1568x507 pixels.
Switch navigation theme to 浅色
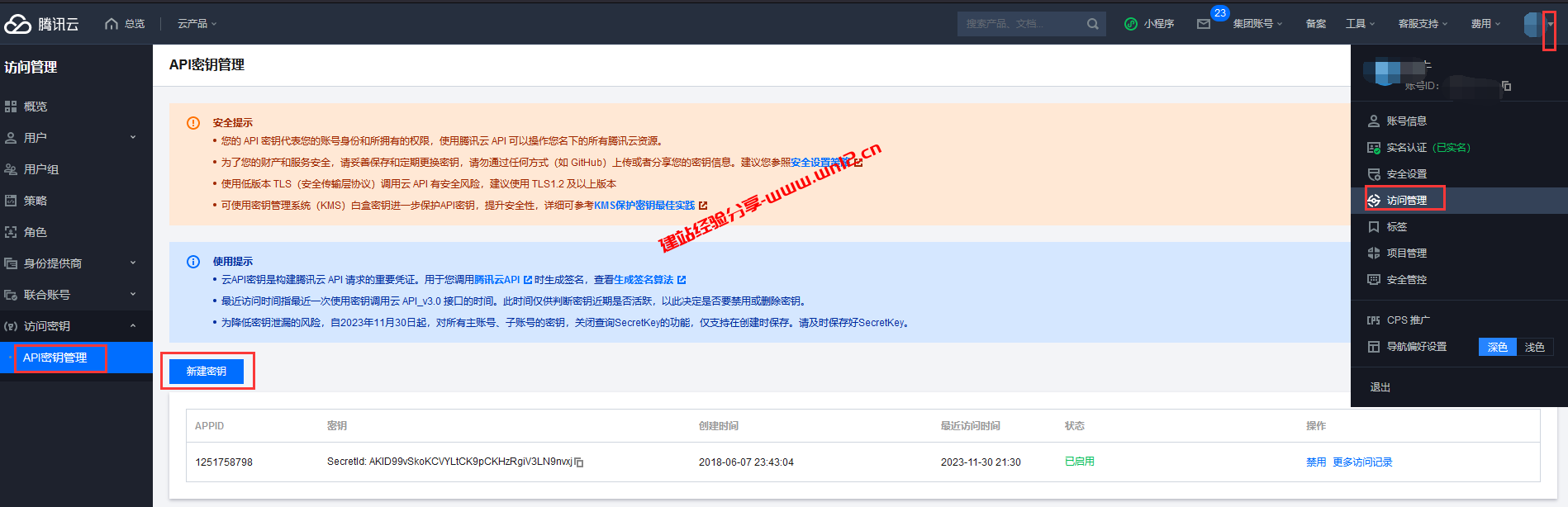[1535, 348]
